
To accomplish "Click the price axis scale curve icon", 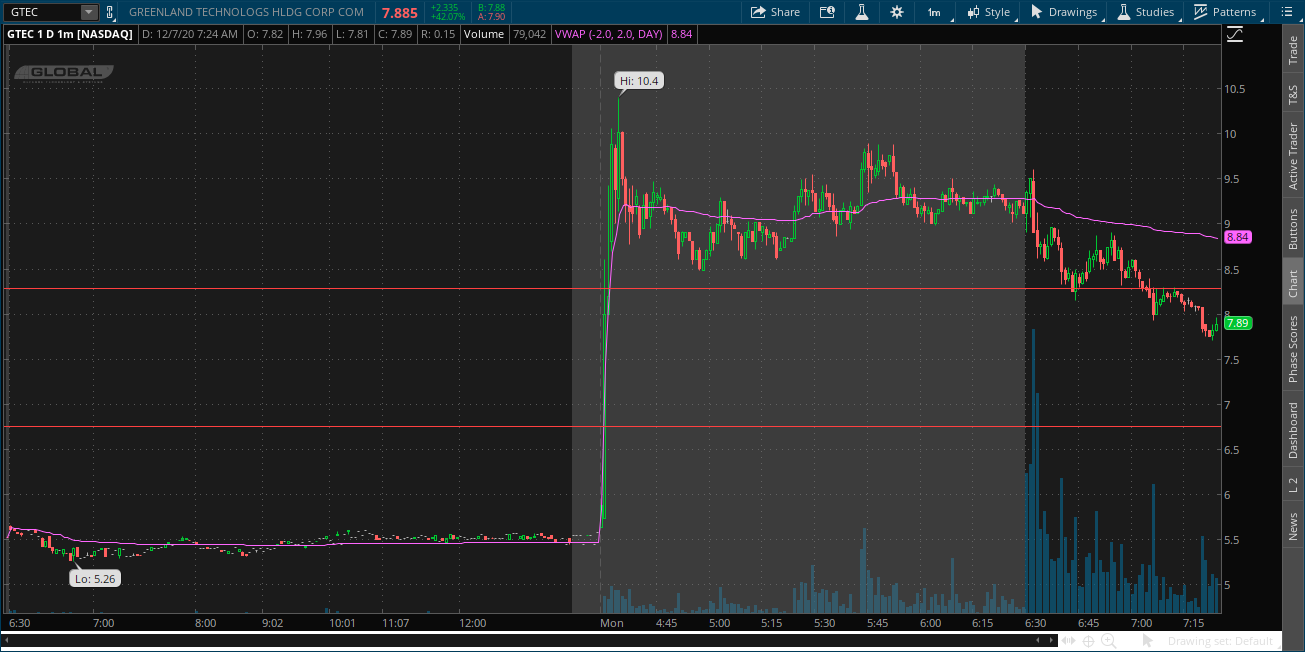I will coord(1235,34).
